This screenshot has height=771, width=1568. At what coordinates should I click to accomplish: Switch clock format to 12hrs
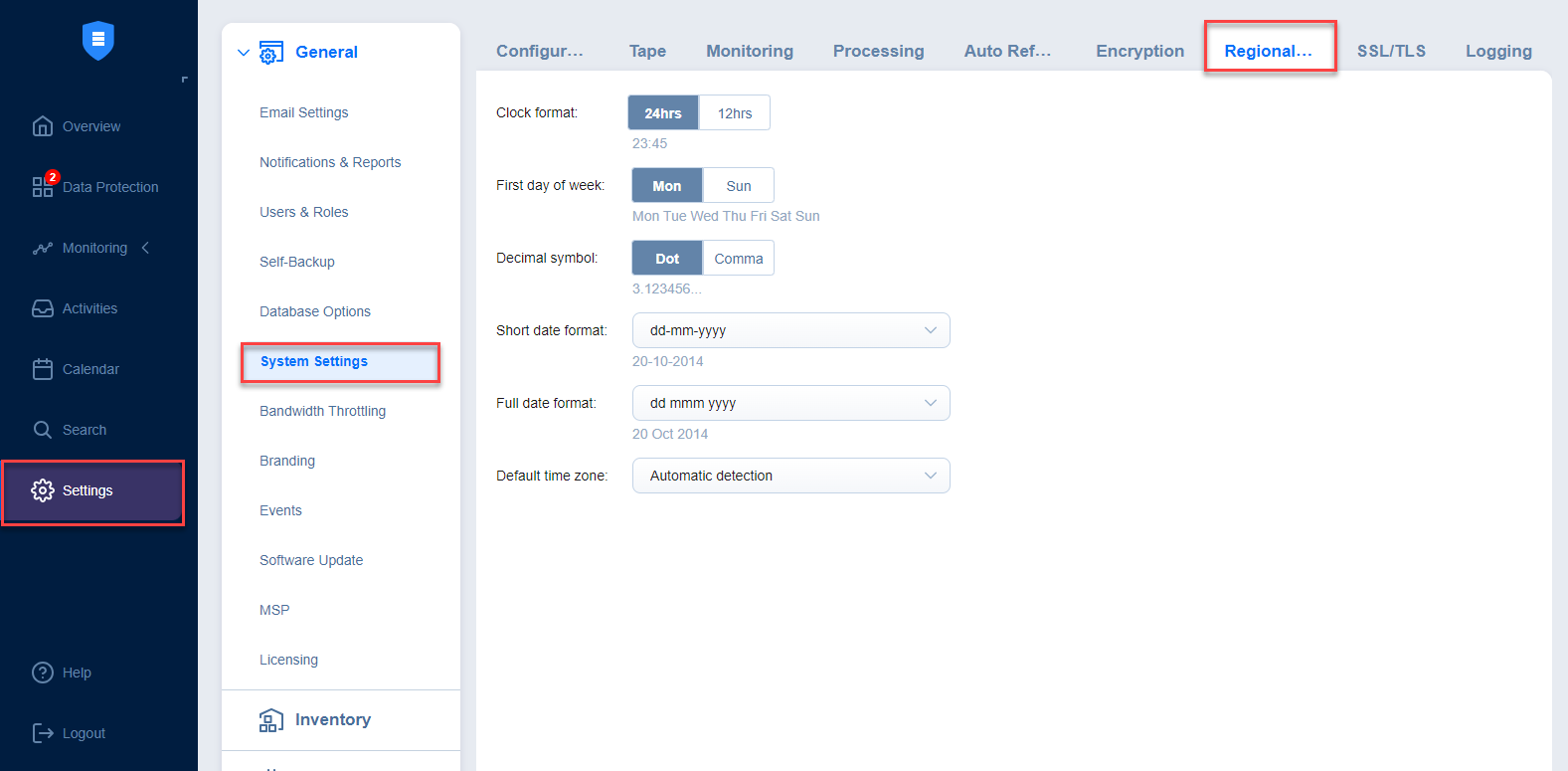pyautogui.click(x=734, y=113)
